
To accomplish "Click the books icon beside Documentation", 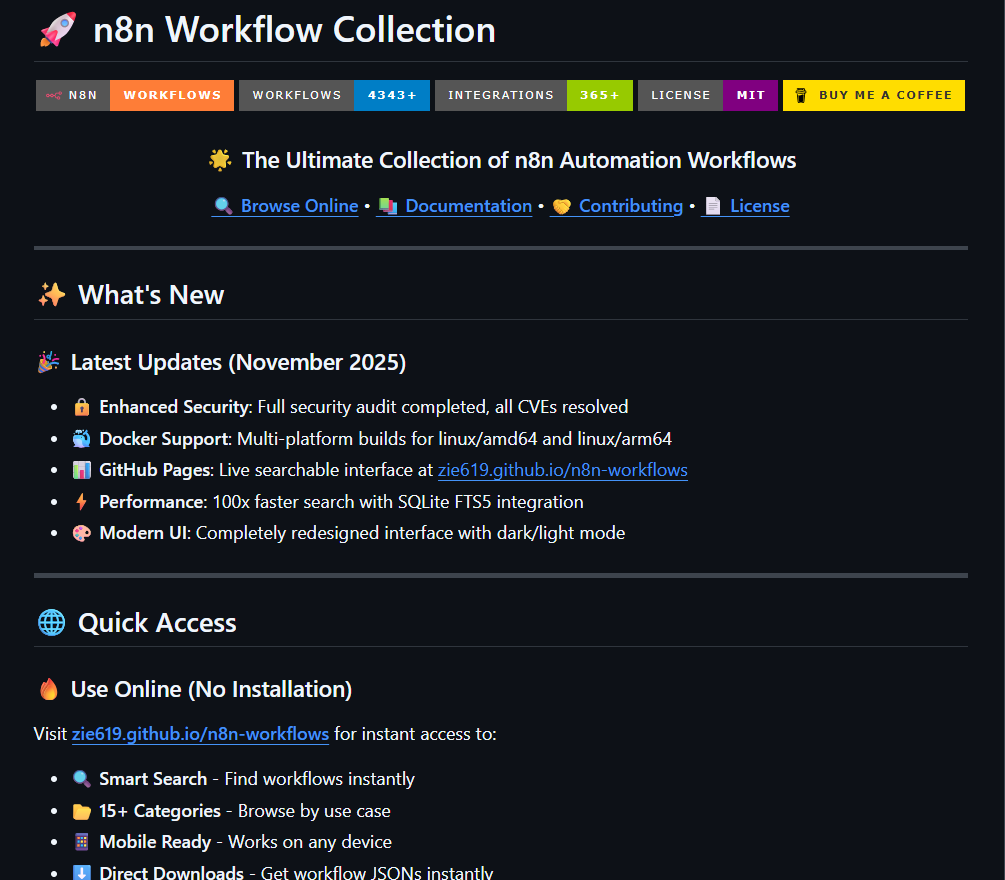I will click(x=388, y=206).
